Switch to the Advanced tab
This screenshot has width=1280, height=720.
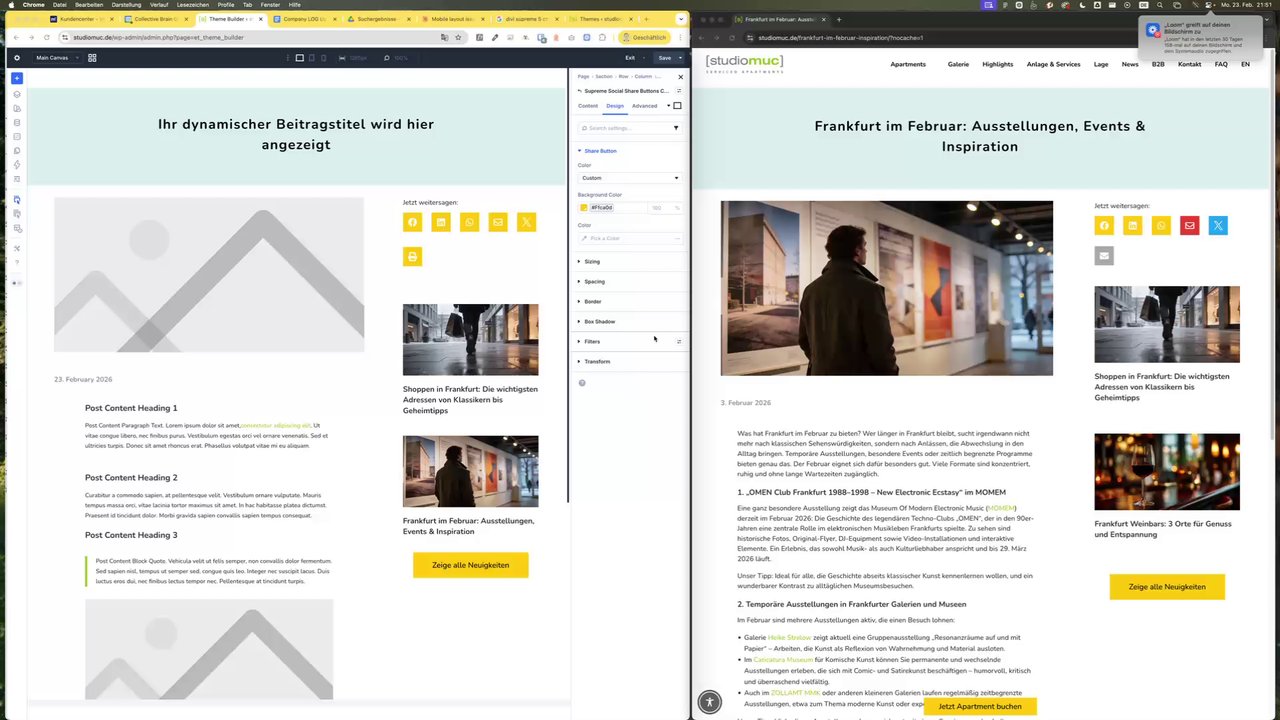click(x=644, y=106)
